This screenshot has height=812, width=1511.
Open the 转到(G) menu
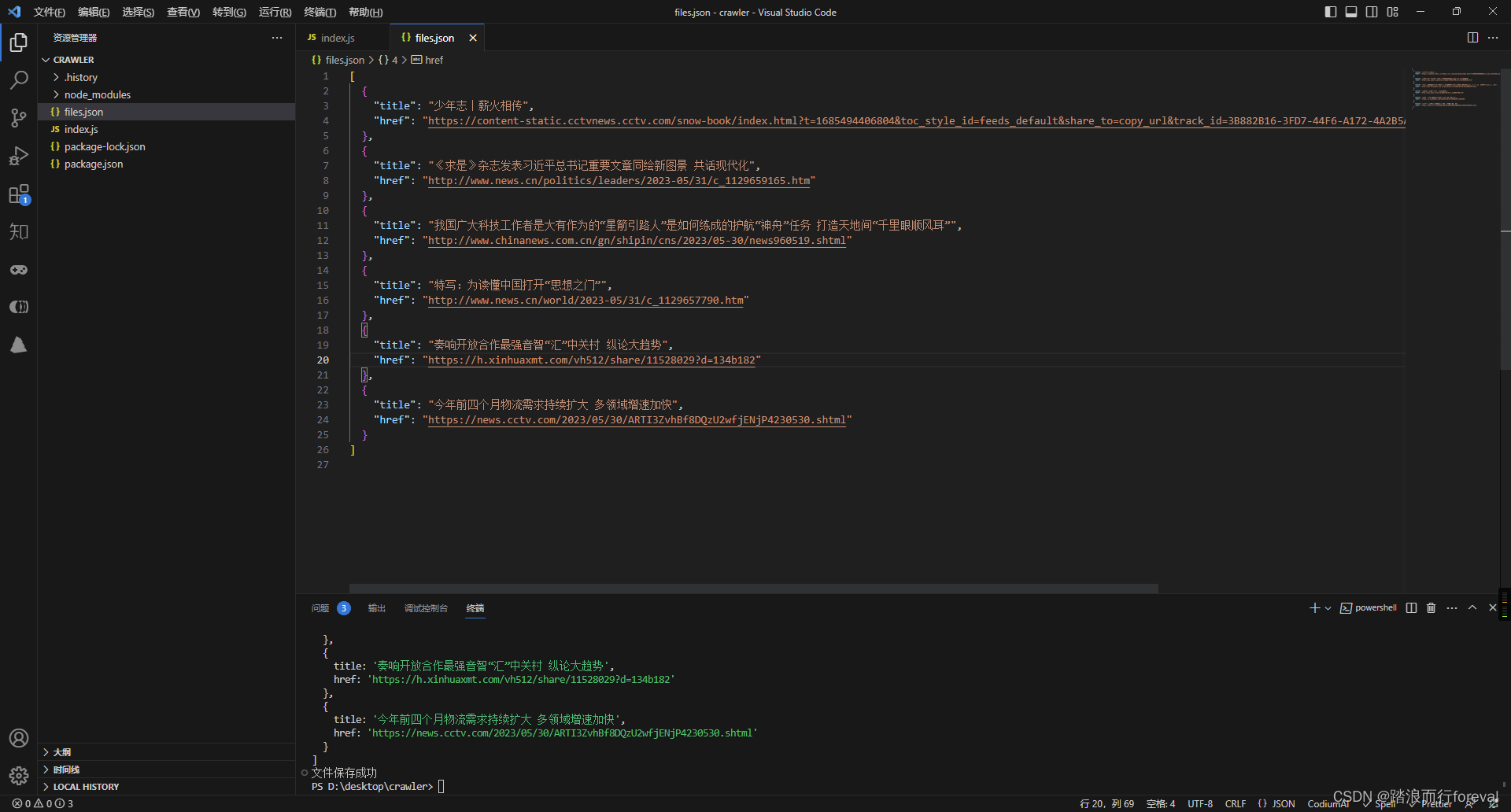point(229,12)
